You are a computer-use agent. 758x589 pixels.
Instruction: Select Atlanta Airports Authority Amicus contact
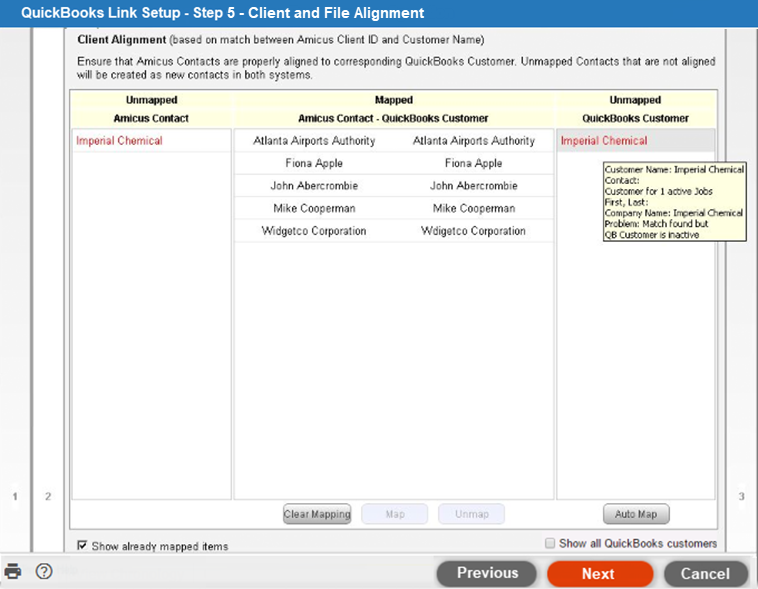pos(314,141)
